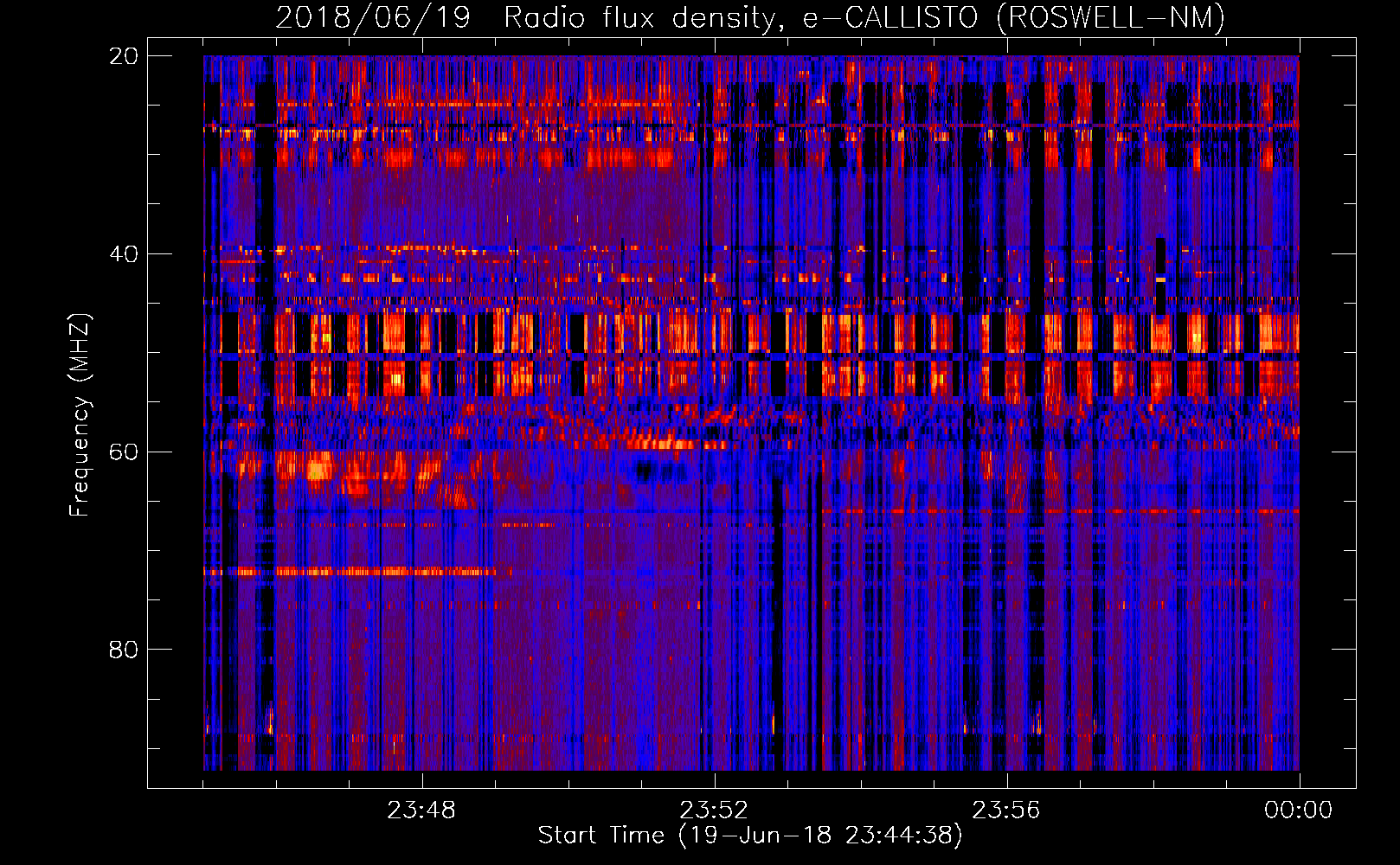The width and height of the screenshot is (1400, 865).
Task: Click the '23:52' time tick label
Action: click(x=714, y=811)
